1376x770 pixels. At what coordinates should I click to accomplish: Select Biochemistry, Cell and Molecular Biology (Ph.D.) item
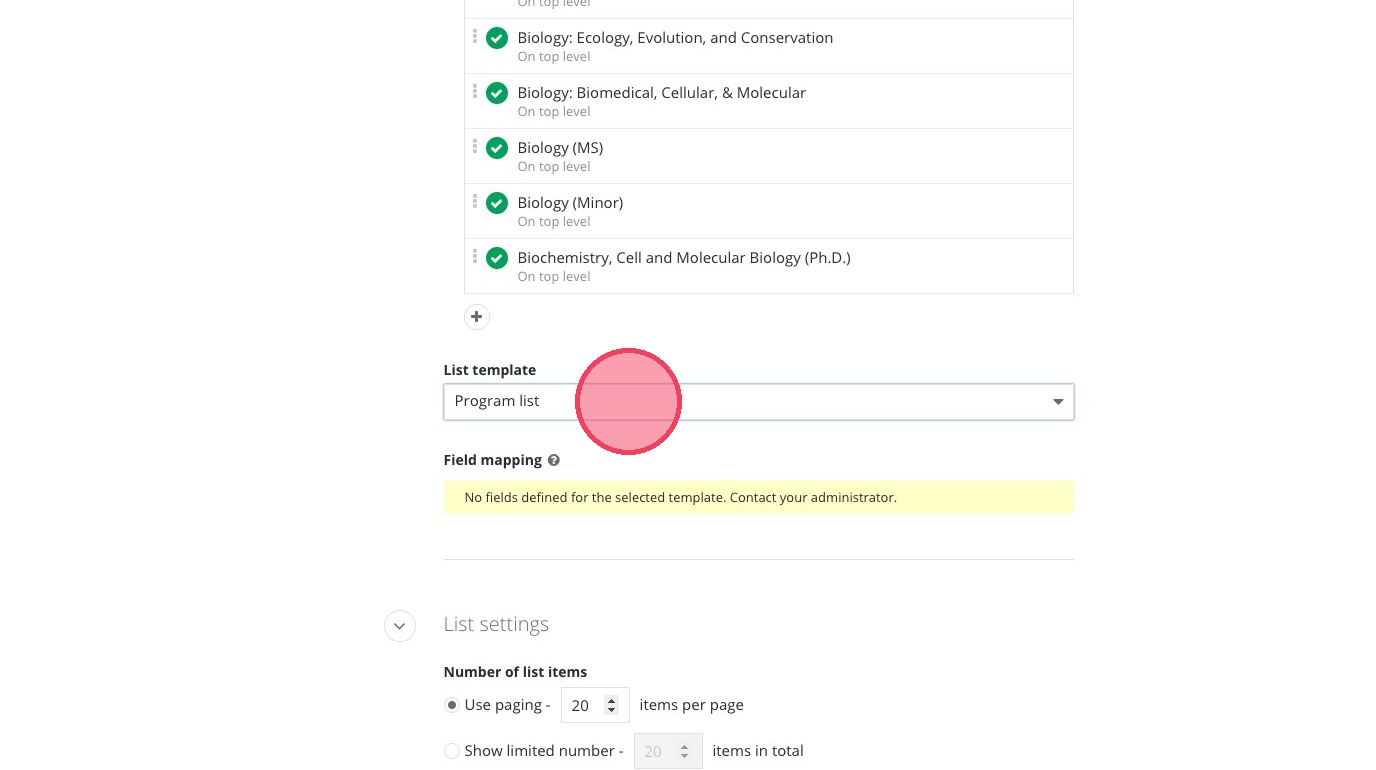point(683,258)
